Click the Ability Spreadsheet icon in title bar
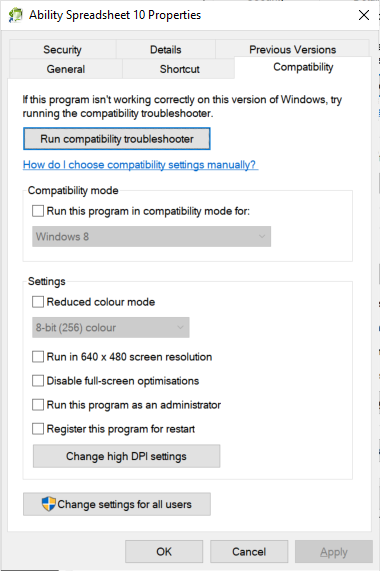Screen dimensions: 380x571 pos(15,15)
